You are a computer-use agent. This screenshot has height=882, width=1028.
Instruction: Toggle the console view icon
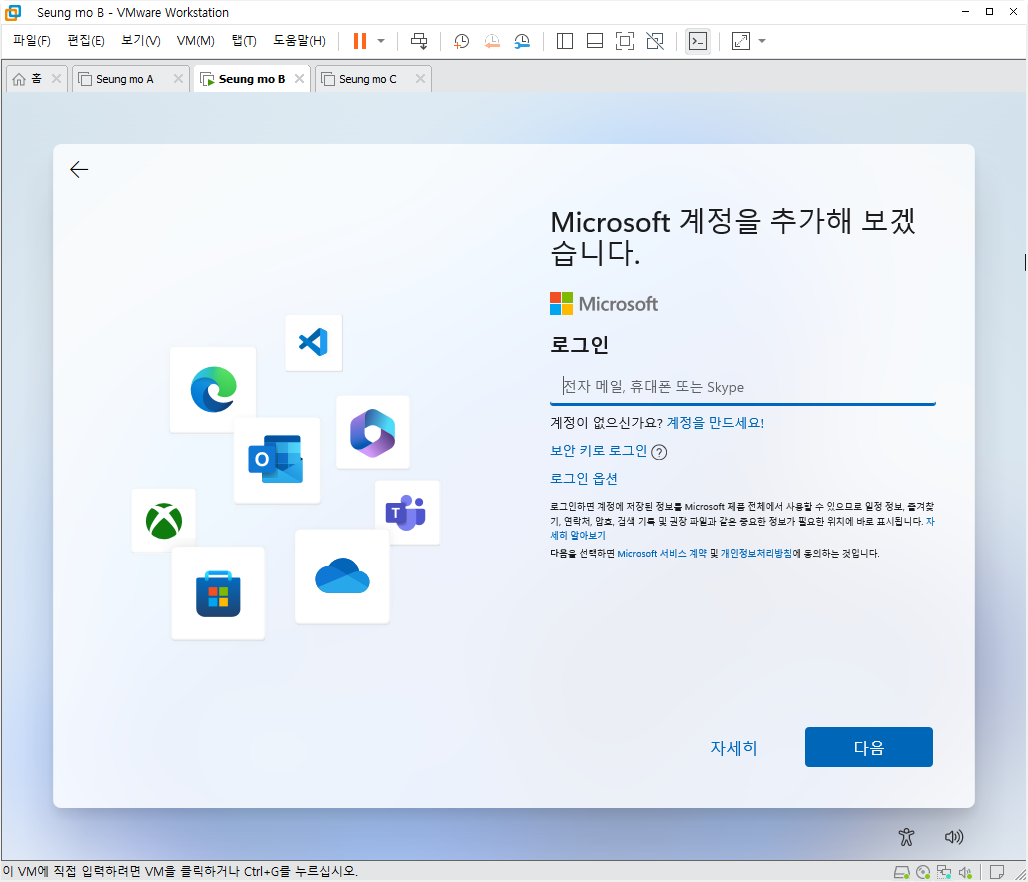click(x=698, y=41)
